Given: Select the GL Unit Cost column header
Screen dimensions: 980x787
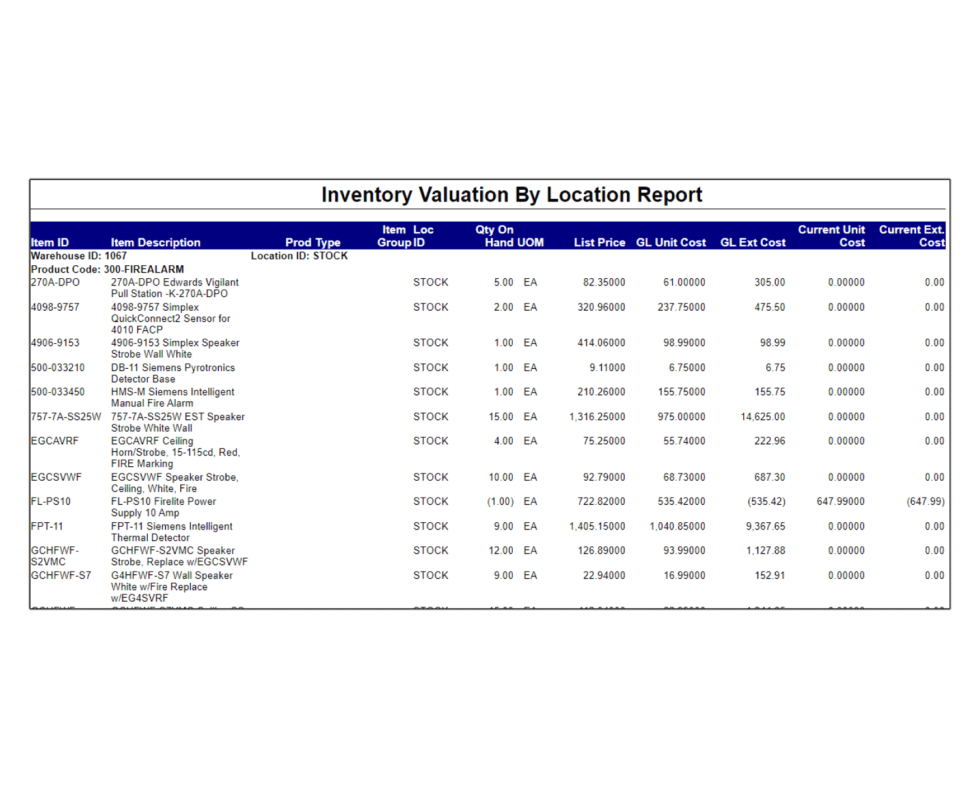Looking at the screenshot, I should 670,243.
